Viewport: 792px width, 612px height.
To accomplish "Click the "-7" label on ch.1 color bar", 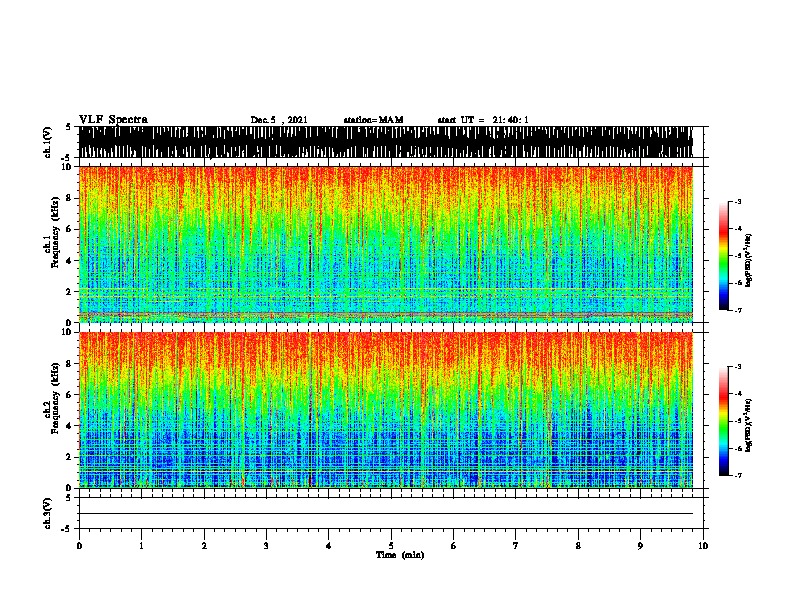I will click(738, 310).
